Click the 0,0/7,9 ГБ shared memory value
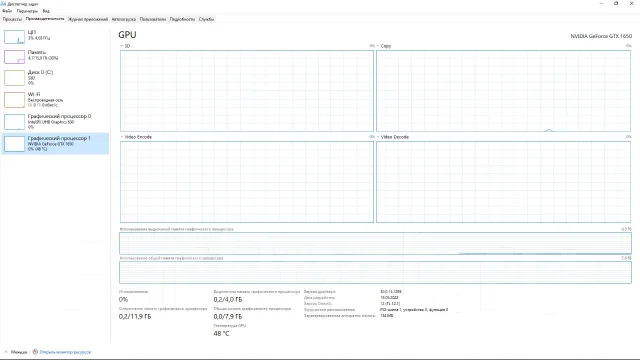Image resolution: width=640 pixels, height=360 pixels. pyautogui.click(x=228, y=317)
